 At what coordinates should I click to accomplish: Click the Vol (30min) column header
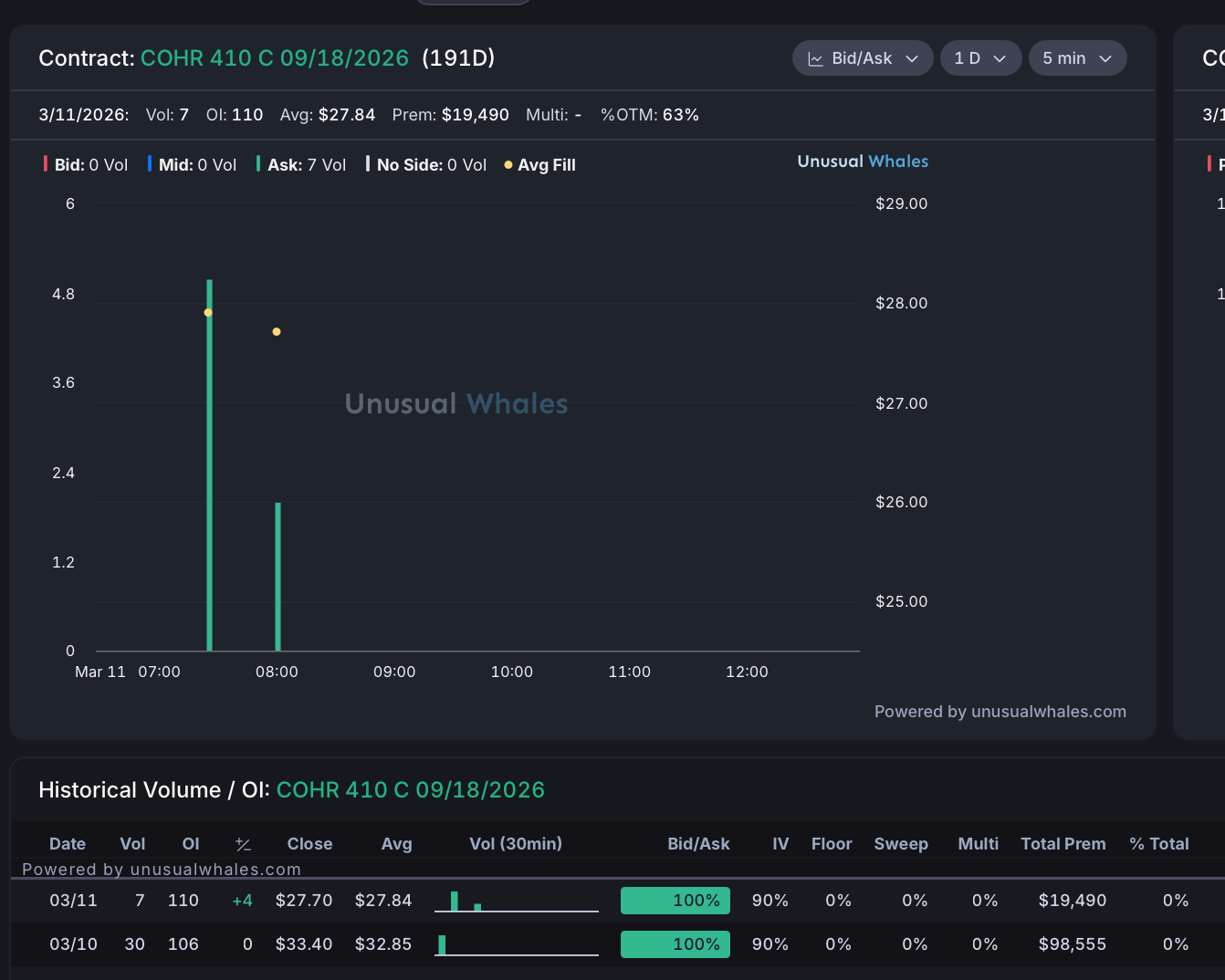(x=516, y=844)
